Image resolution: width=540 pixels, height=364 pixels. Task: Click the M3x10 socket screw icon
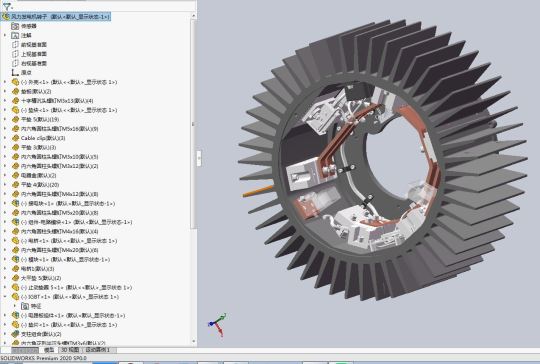15,156
